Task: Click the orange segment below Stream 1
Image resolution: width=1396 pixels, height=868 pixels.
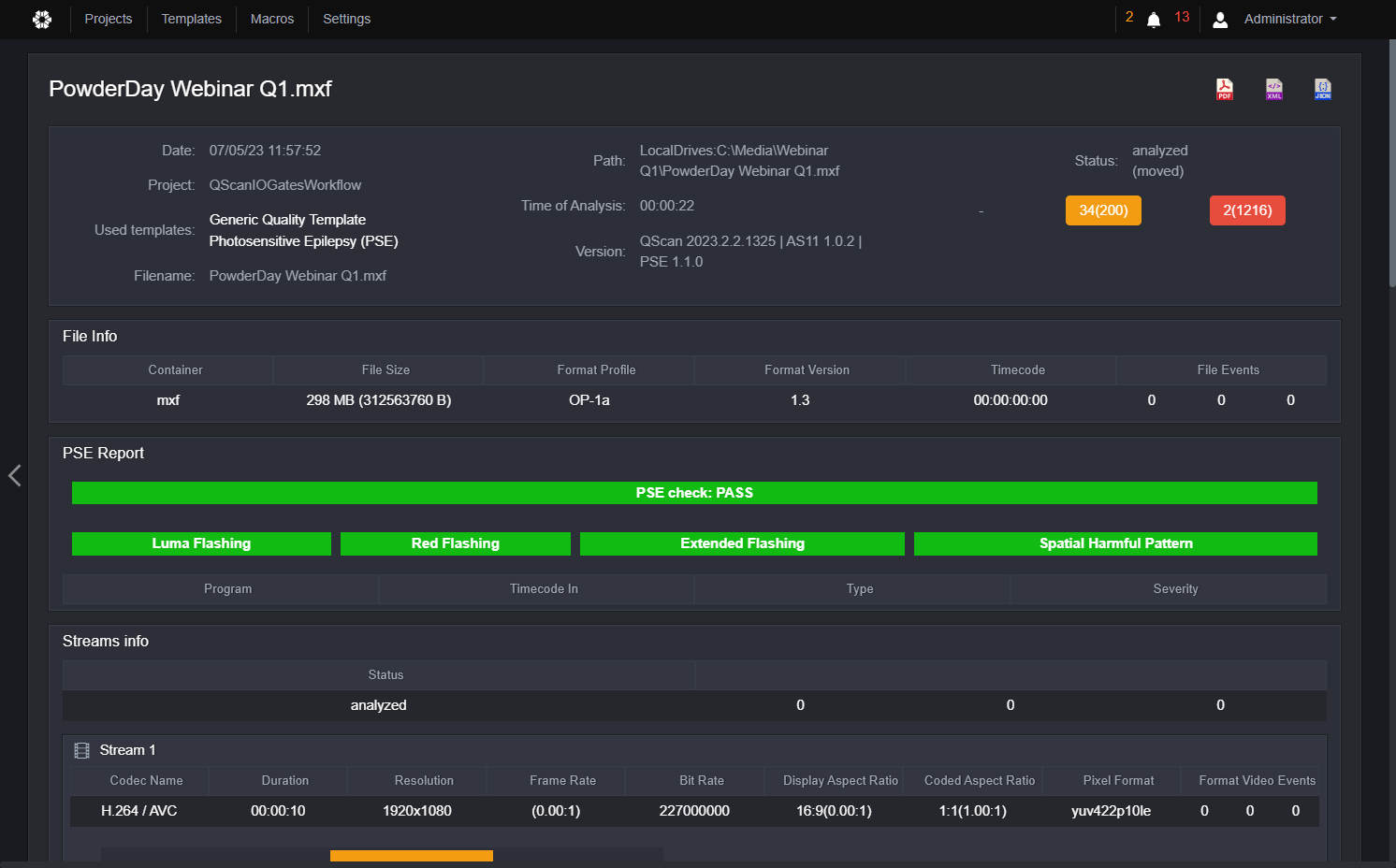Action: tap(412, 855)
